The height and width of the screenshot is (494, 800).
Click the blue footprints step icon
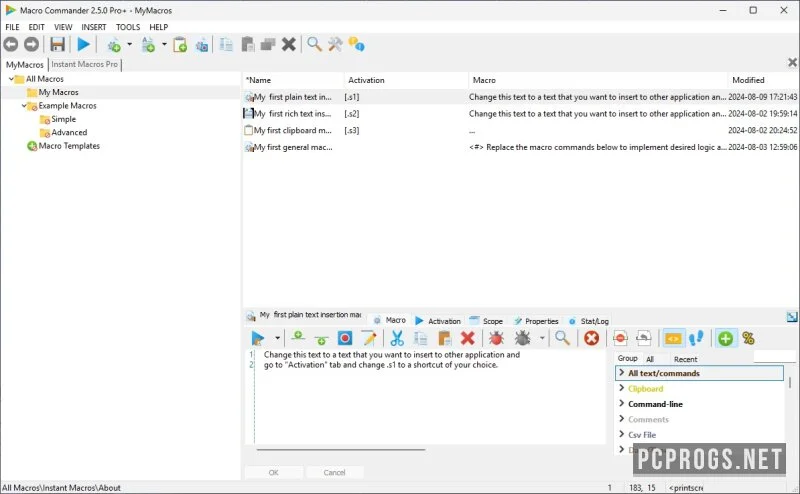[x=696, y=338]
